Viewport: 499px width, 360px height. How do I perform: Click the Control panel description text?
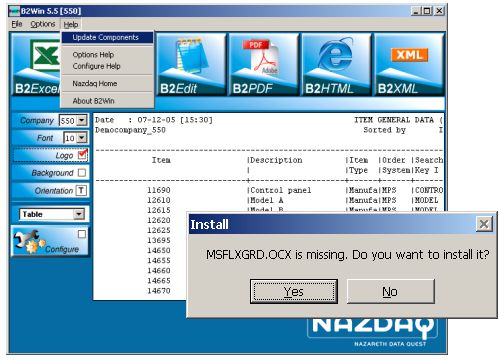click(x=281, y=190)
